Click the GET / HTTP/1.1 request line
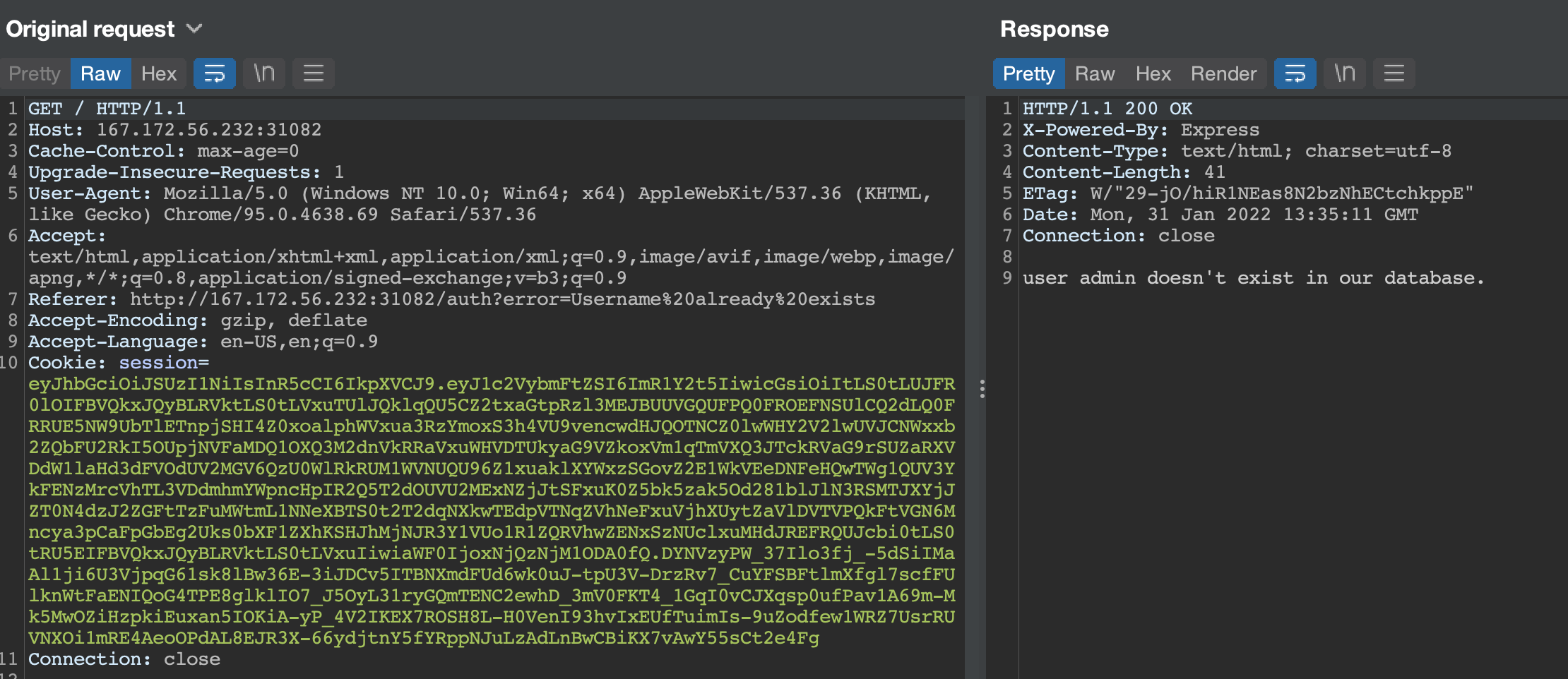 pos(107,109)
